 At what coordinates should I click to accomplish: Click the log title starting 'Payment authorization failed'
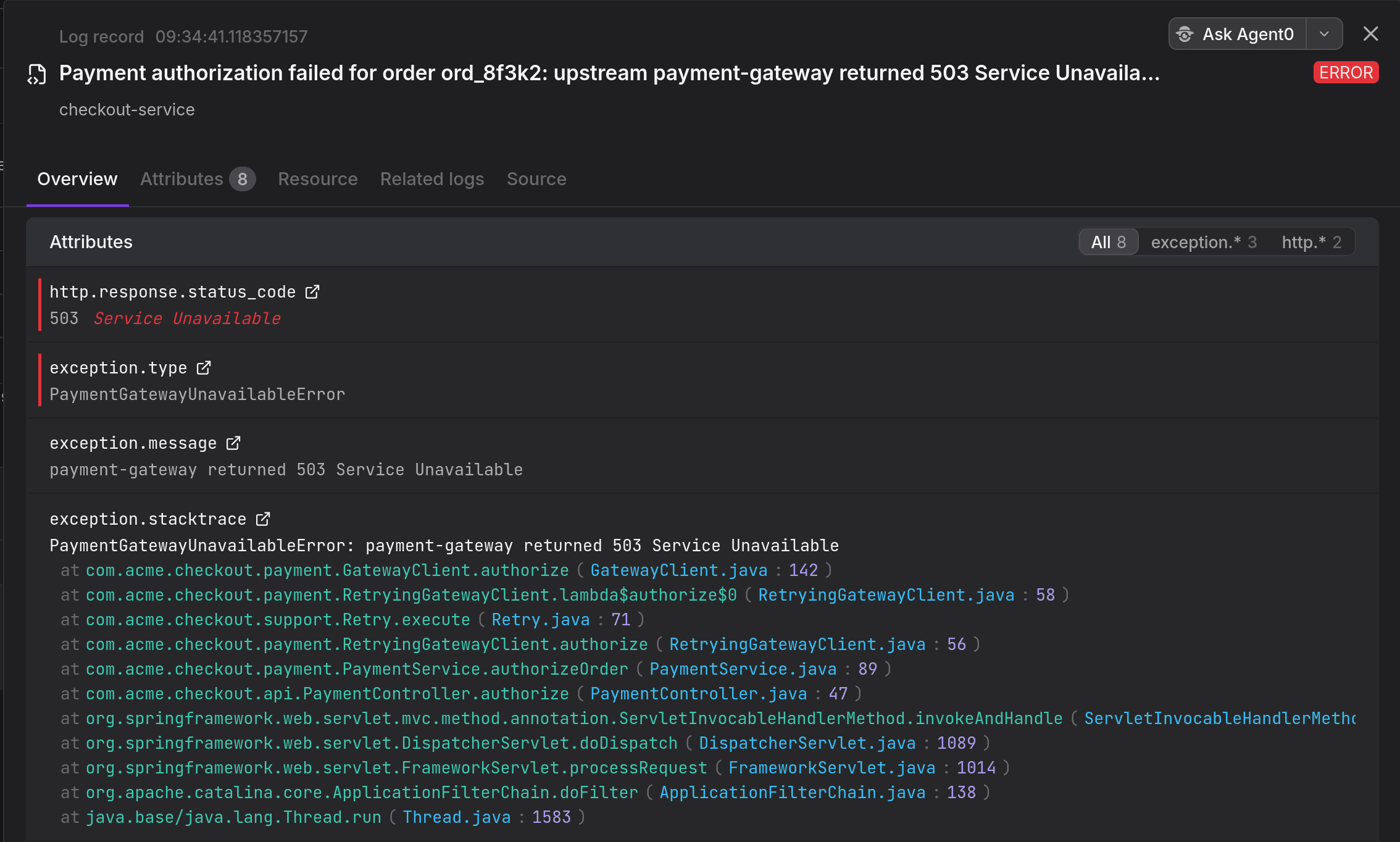[609, 73]
